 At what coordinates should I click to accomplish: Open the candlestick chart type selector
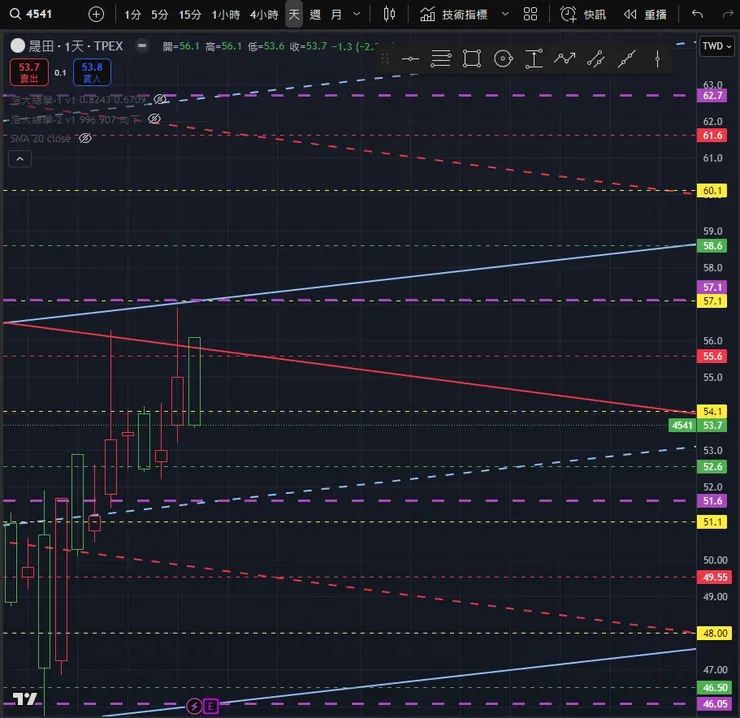[x=389, y=14]
